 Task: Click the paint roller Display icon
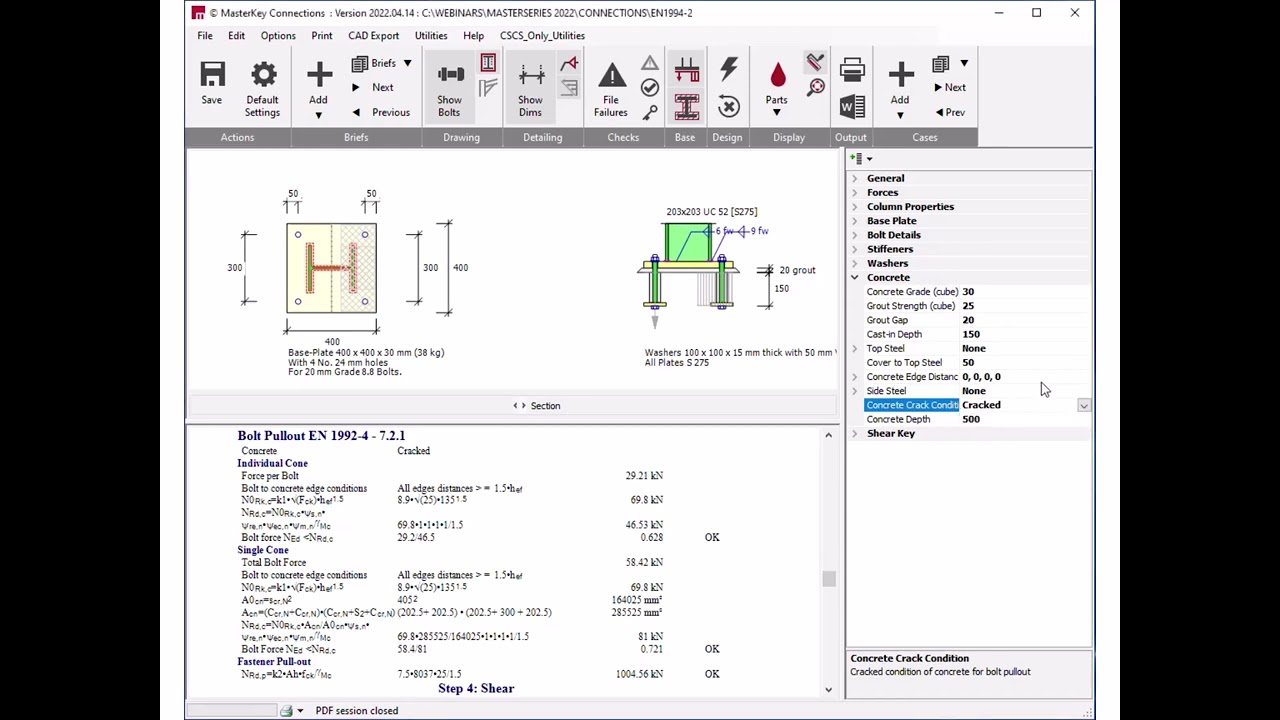point(815,63)
